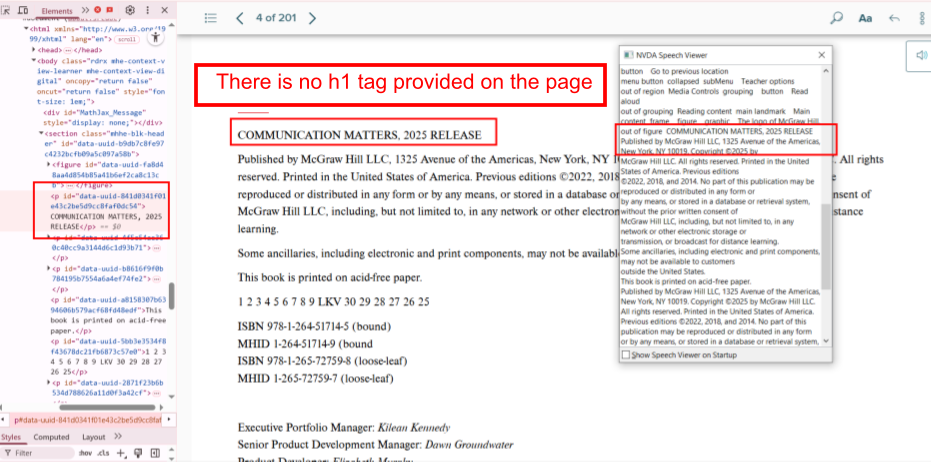Image resolution: width=931 pixels, height=462 pixels.
Task: Collapse the html element node
Action: (x=26, y=29)
